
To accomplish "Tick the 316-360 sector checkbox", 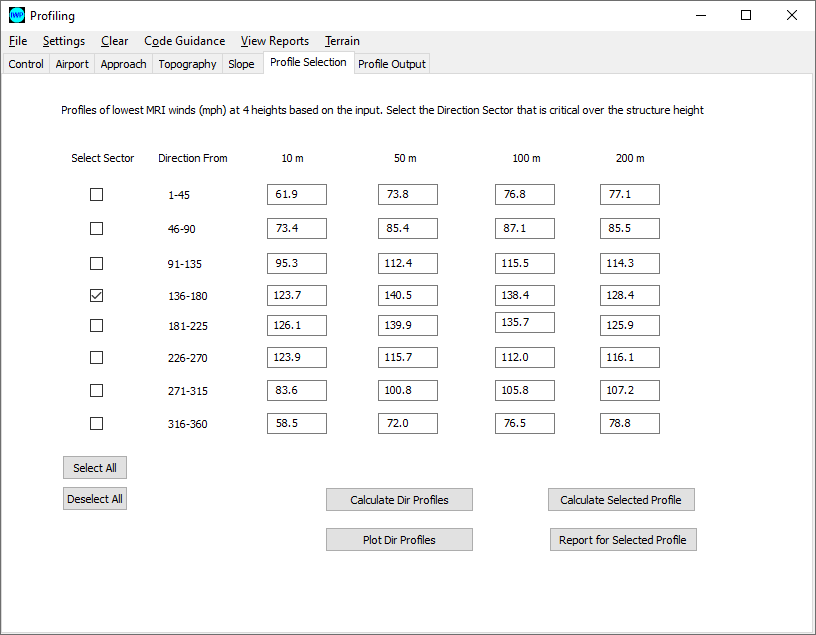I will 97,423.
